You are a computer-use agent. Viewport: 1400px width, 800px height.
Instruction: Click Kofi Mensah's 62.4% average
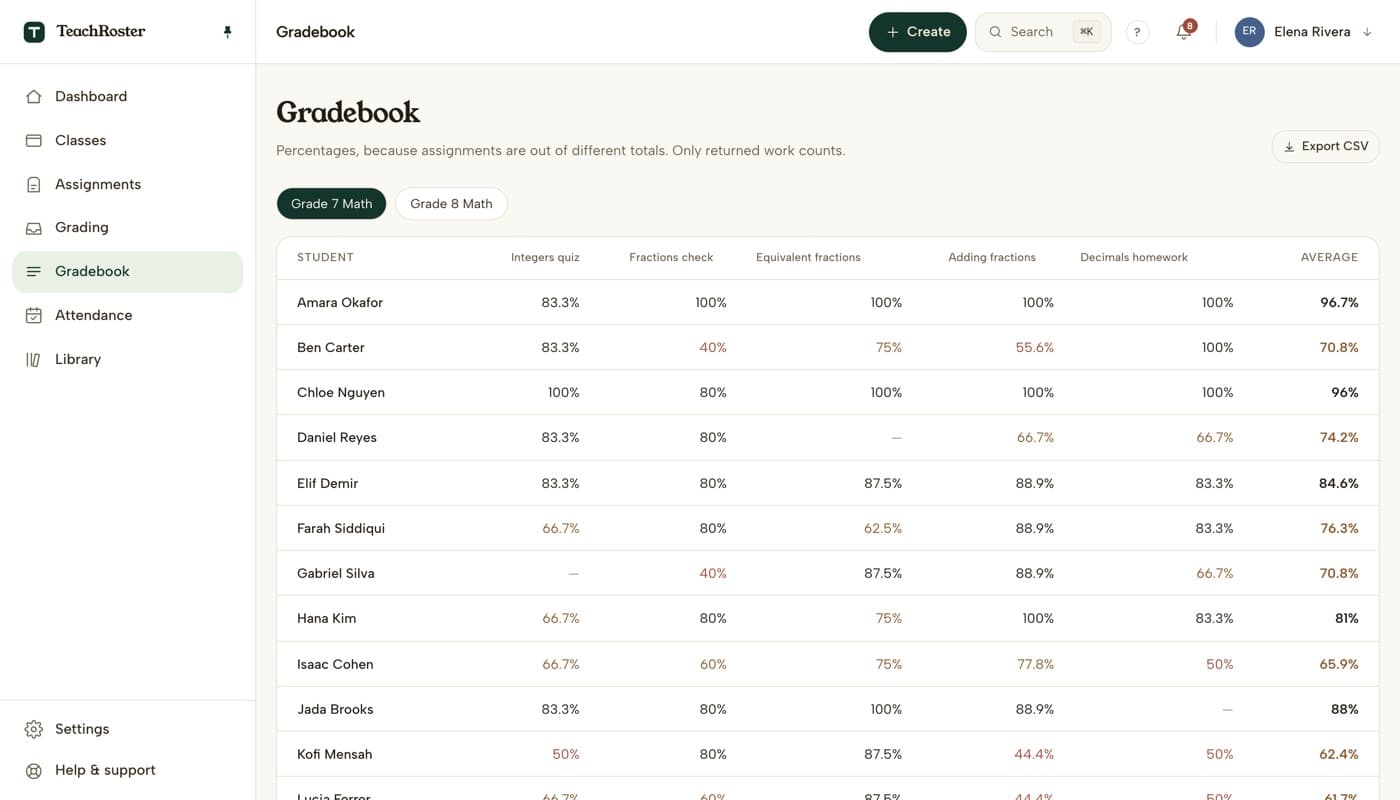pyautogui.click(x=1339, y=755)
